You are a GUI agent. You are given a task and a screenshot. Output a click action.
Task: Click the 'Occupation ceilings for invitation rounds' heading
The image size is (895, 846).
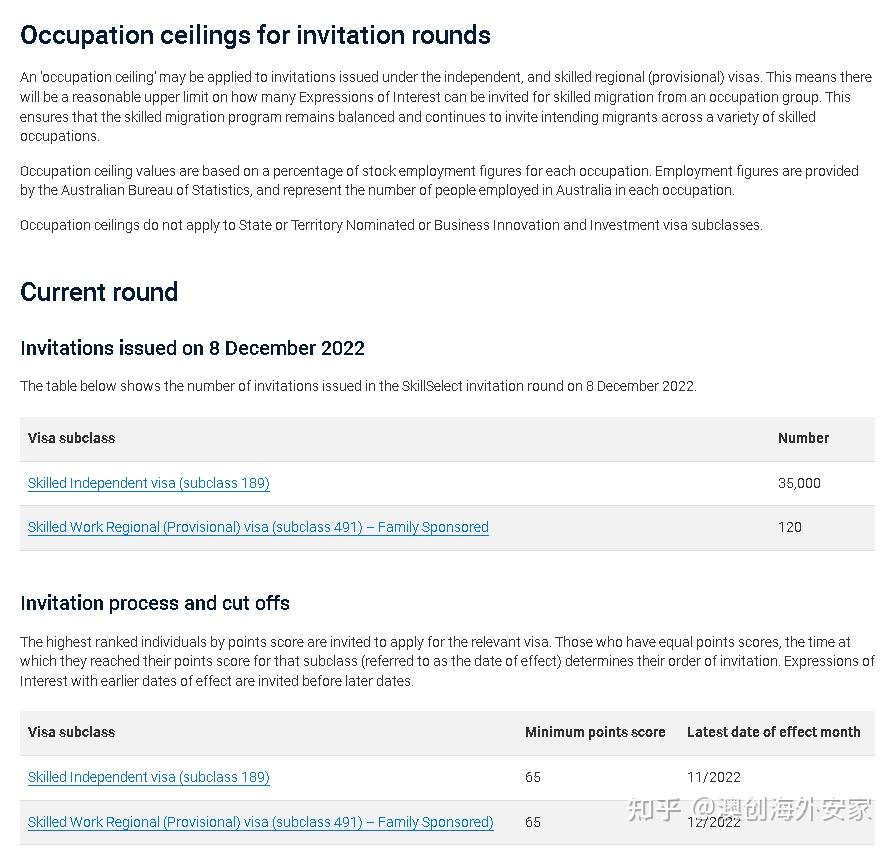(x=255, y=35)
